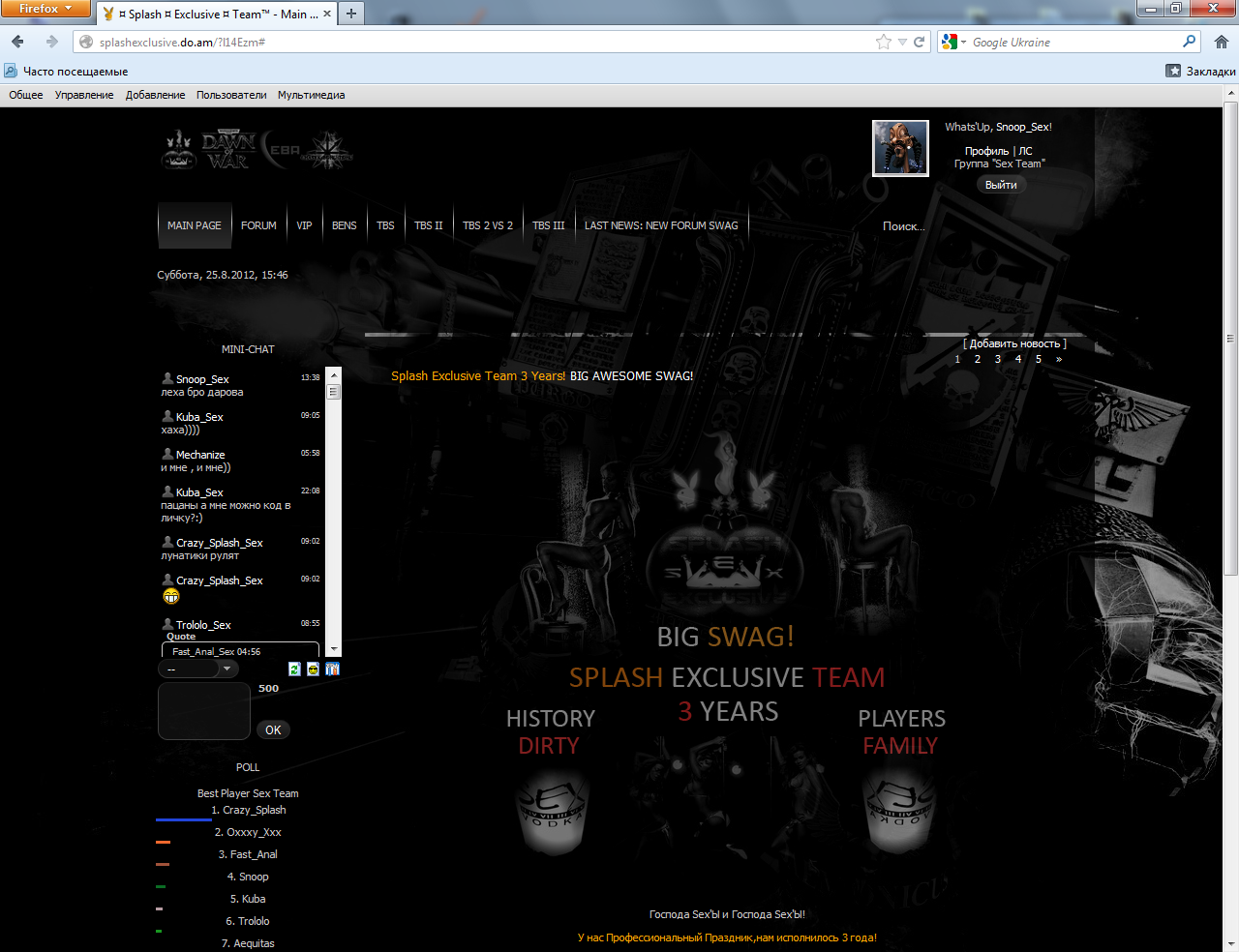
Task: Open the mini-chat management tools icon
Action: tap(333, 669)
